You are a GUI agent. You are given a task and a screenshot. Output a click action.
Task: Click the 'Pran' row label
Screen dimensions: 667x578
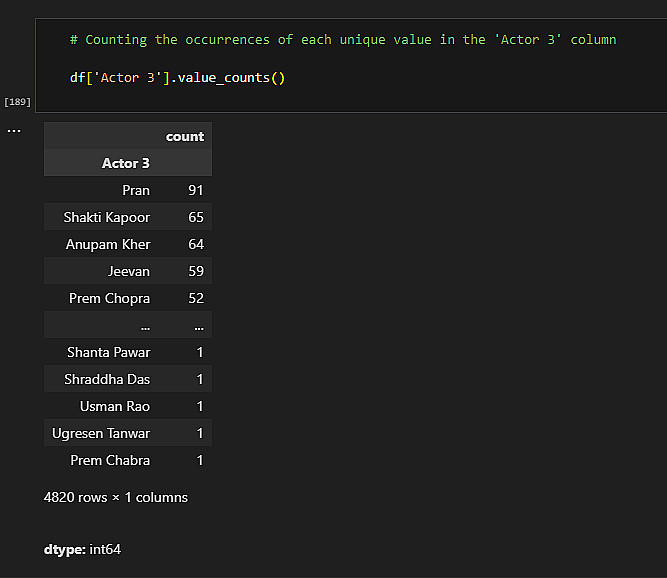[x=136, y=190]
